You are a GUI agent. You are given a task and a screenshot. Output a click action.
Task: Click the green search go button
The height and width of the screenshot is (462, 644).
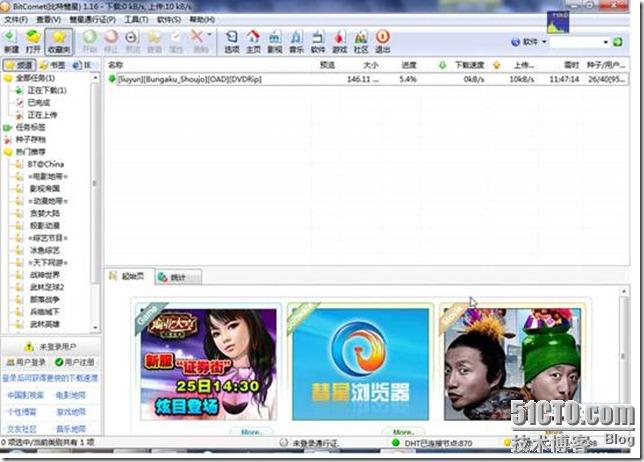pyautogui.click(x=618, y=42)
